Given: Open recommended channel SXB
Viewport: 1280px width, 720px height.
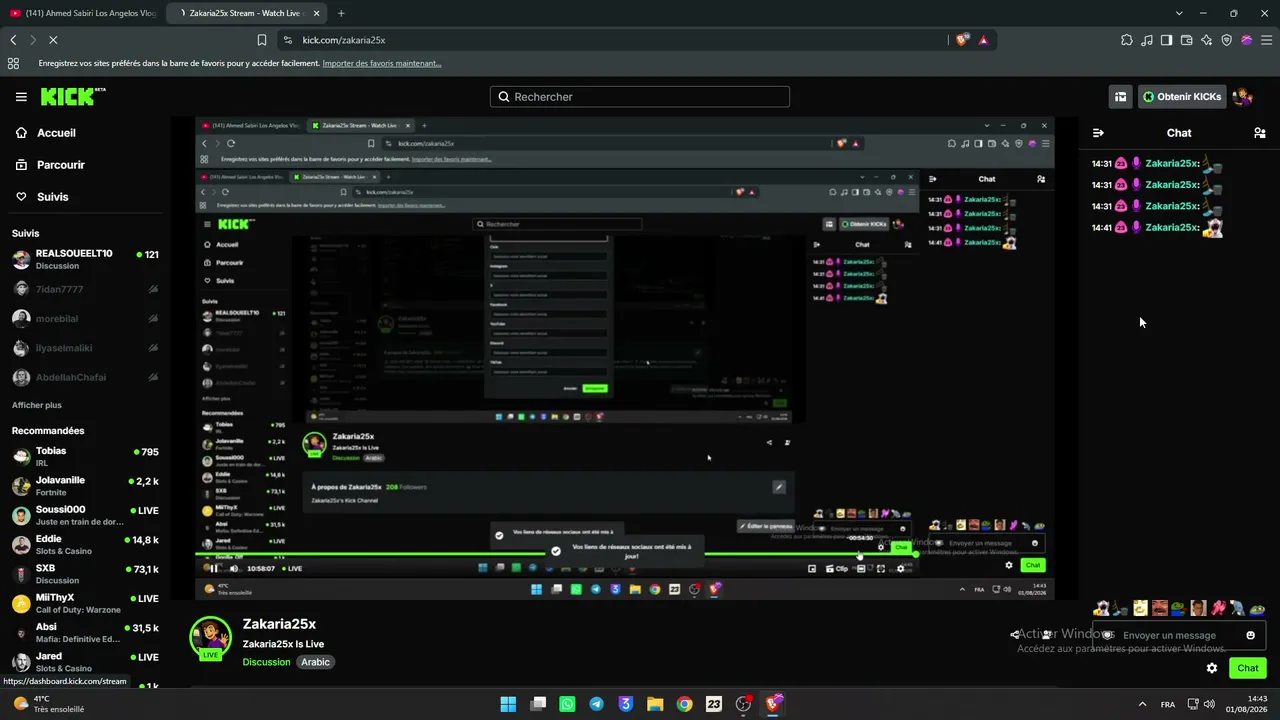Looking at the screenshot, I should (x=85, y=574).
